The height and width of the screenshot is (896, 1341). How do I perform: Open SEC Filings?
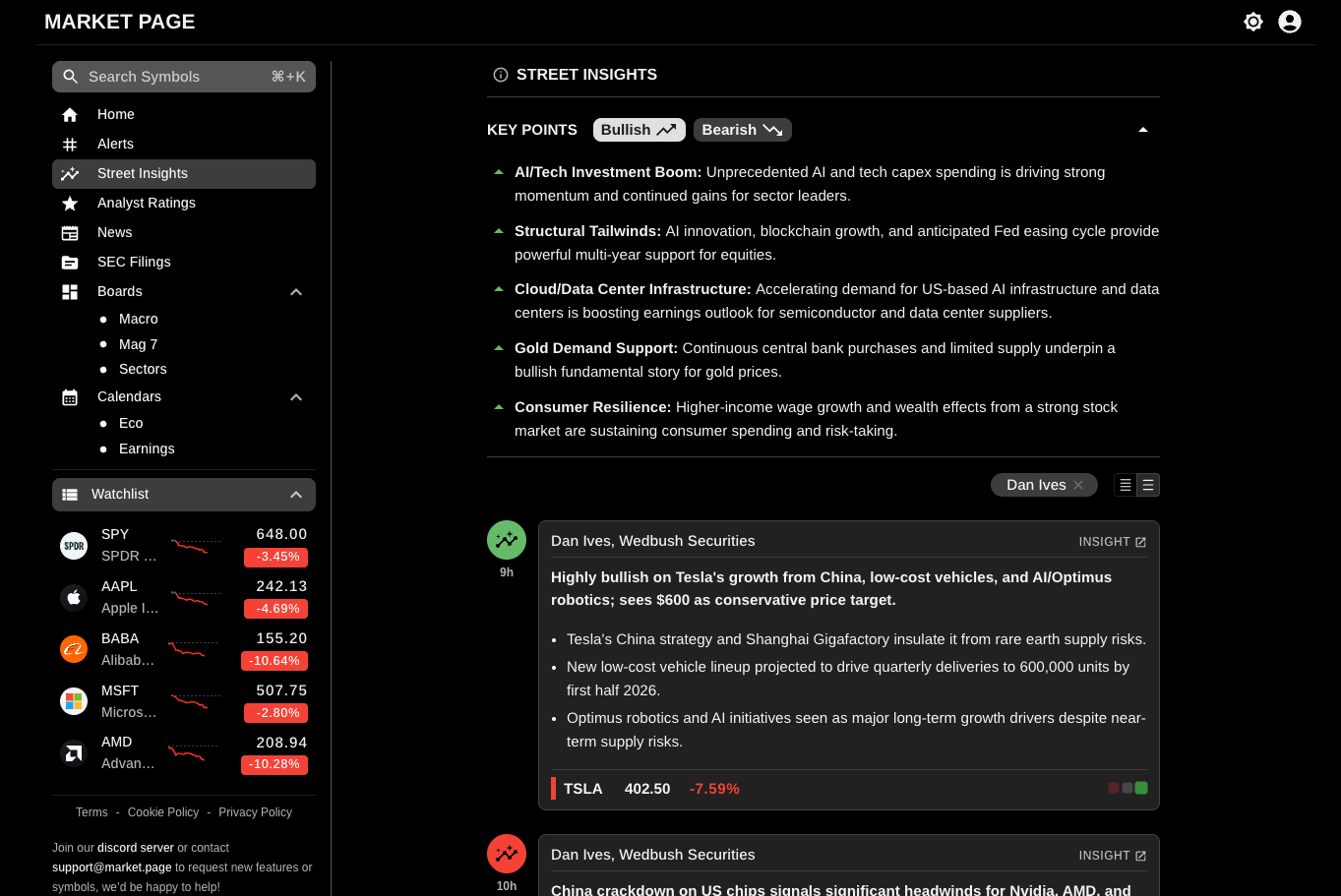click(184, 263)
